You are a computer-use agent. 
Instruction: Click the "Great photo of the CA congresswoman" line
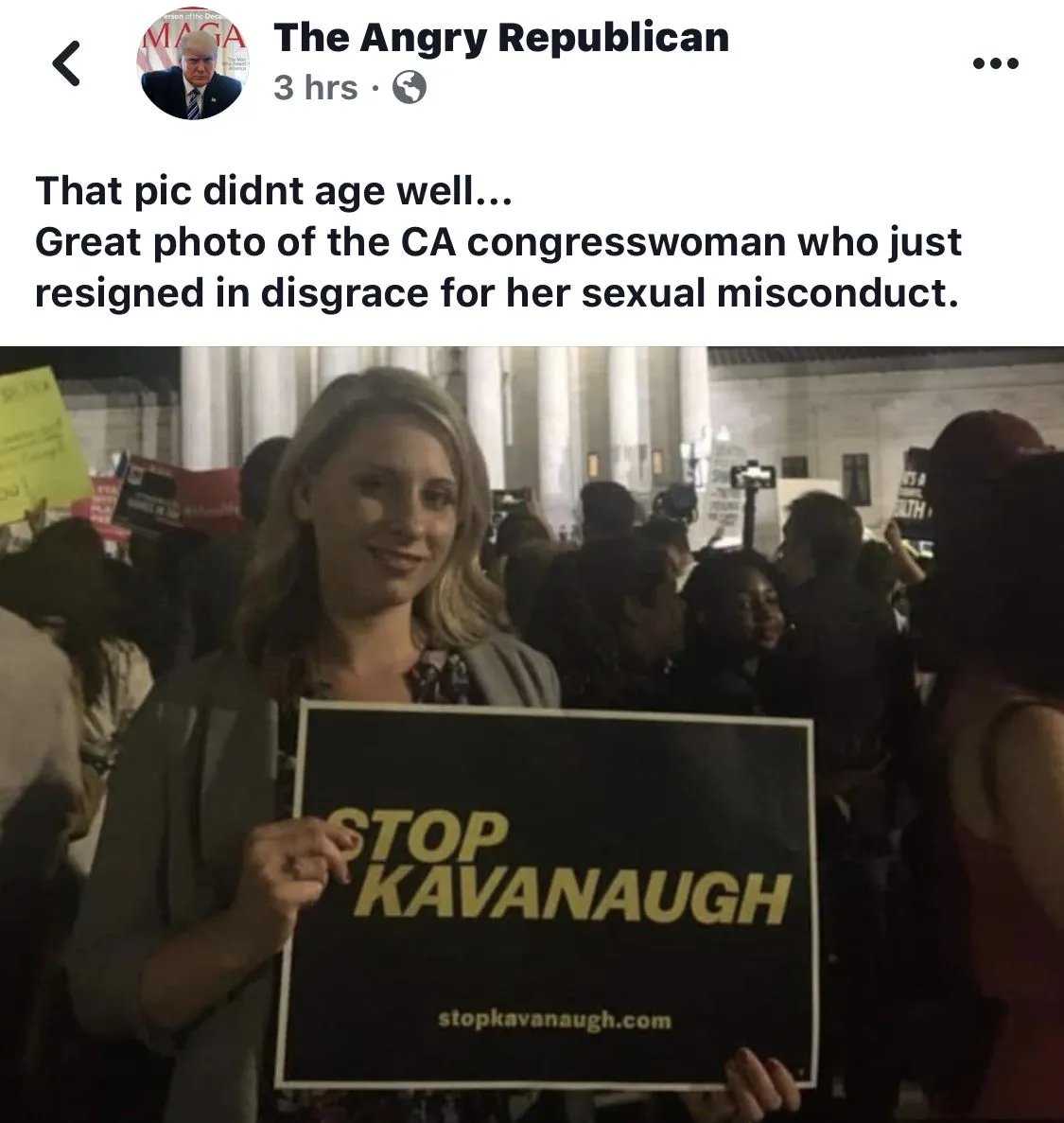pos(497,241)
